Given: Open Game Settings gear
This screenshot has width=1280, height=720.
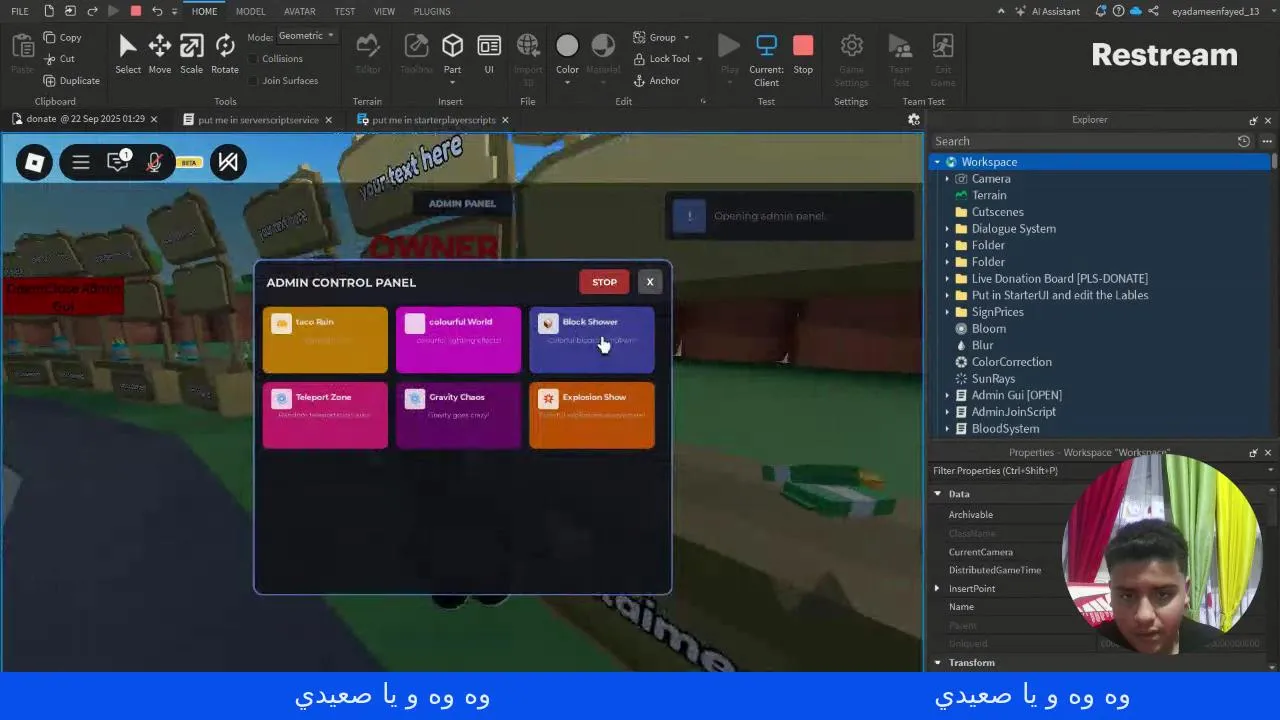Looking at the screenshot, I should click(x=851, y=60).
